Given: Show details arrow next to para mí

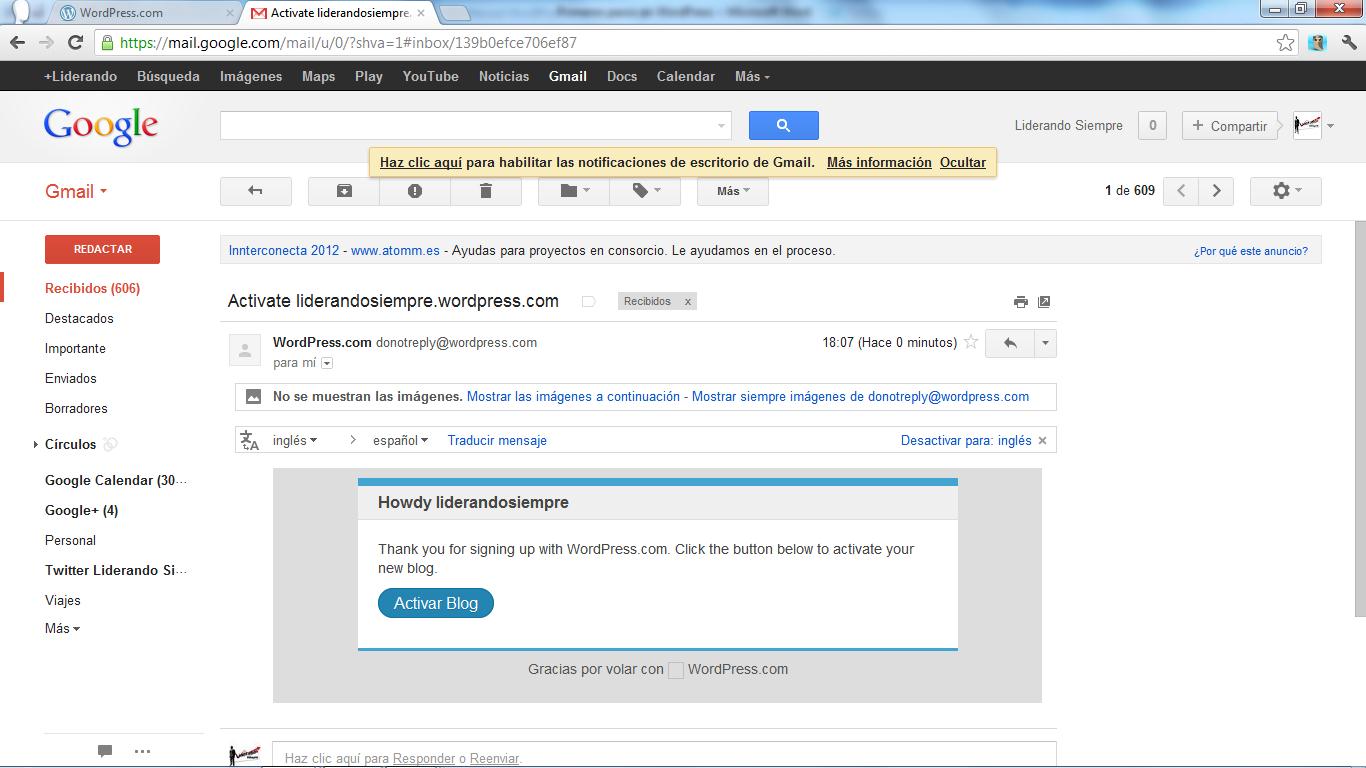Looking at the screenshot, I should click(x=327, y=363).
